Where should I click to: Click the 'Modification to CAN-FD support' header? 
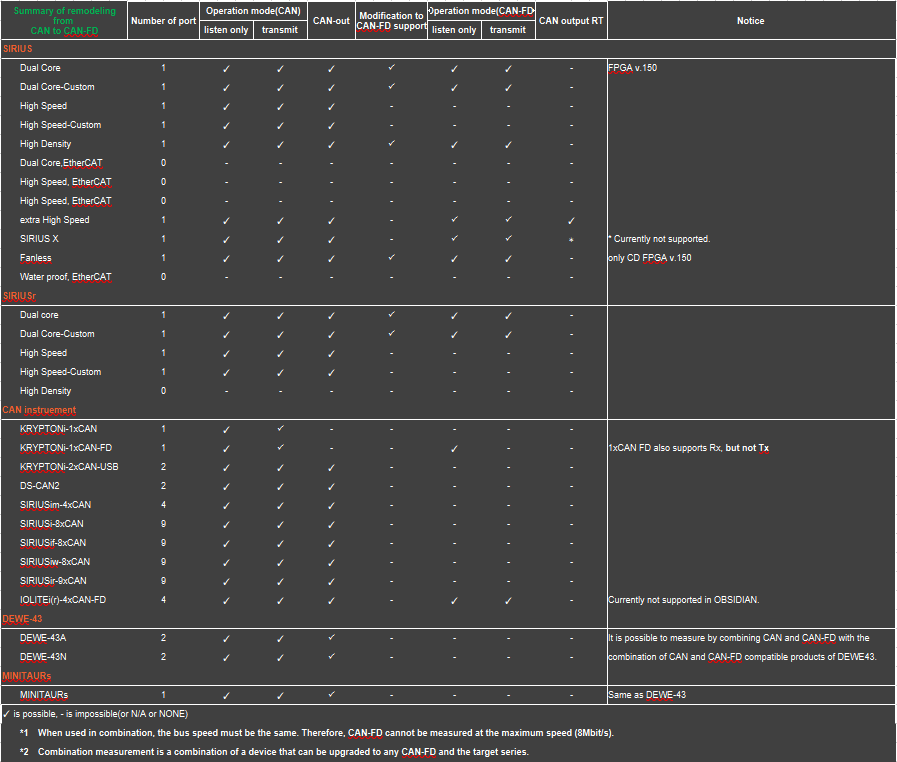[391, 21]
